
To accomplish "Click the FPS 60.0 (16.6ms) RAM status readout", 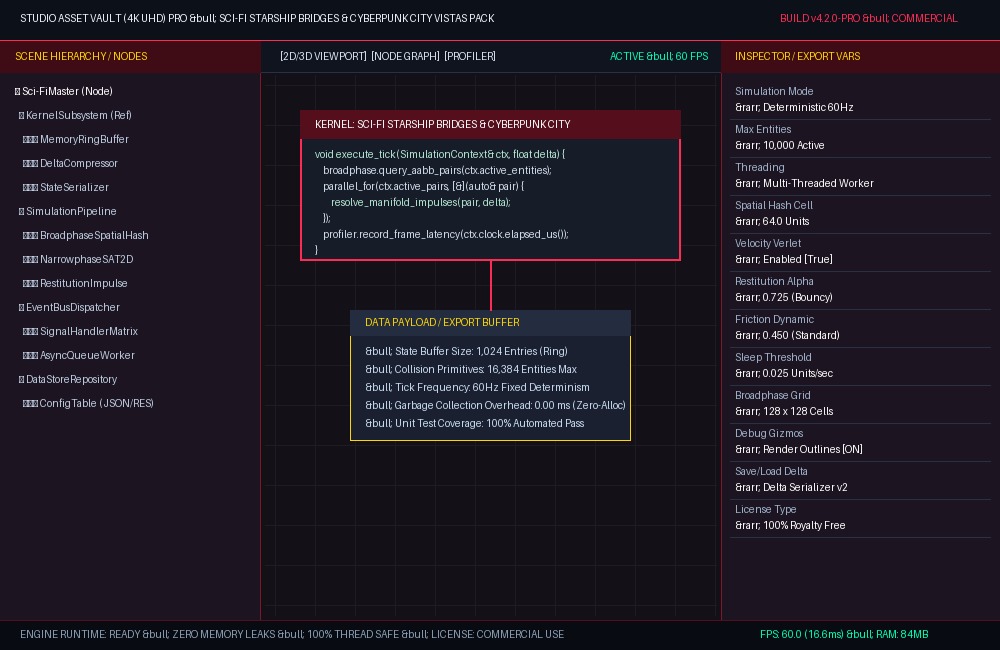I will coord(844,635).
